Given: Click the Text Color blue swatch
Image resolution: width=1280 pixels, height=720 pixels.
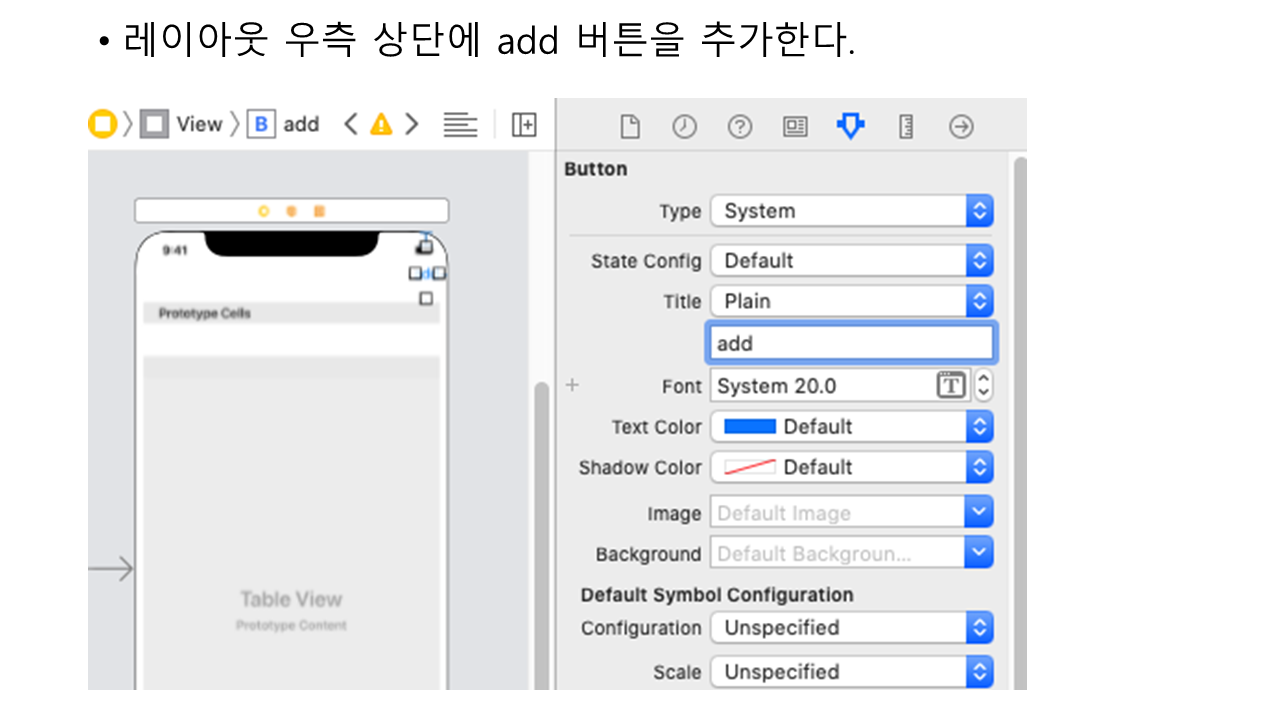Looking at the screenshot, I should tap(749, 427).
